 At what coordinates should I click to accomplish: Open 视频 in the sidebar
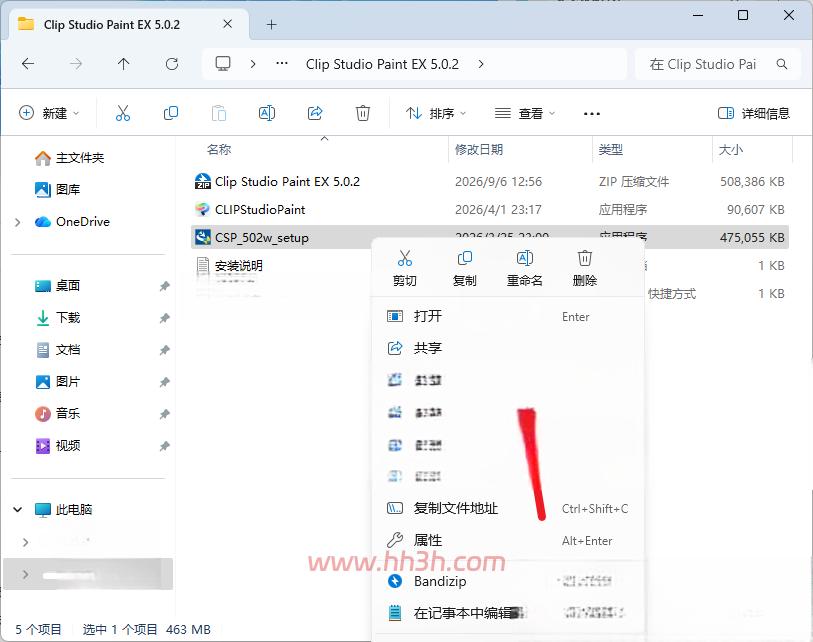pyautogui.click(x=58, y=445)
